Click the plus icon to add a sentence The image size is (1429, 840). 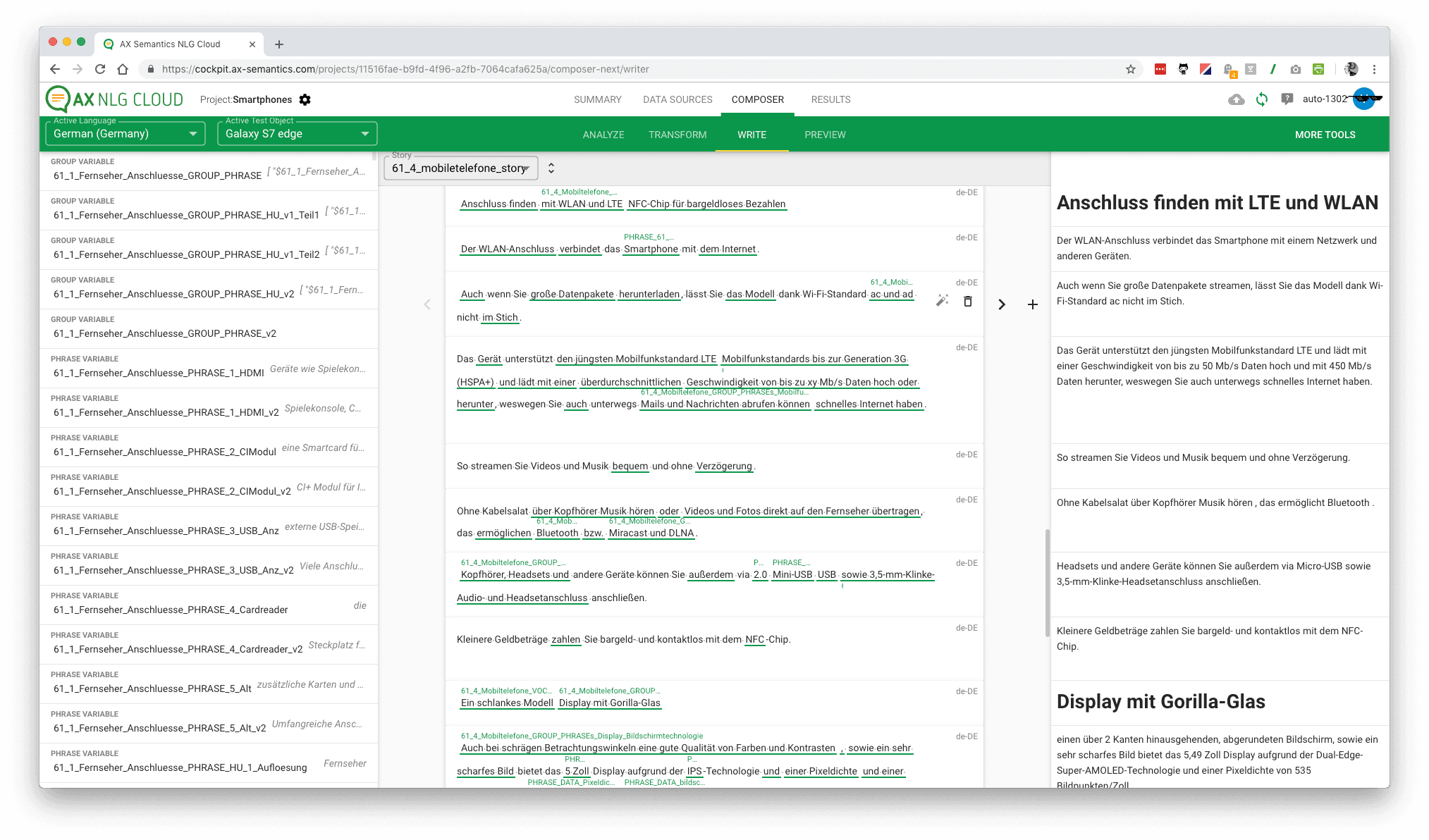[x=1032, y=304]
